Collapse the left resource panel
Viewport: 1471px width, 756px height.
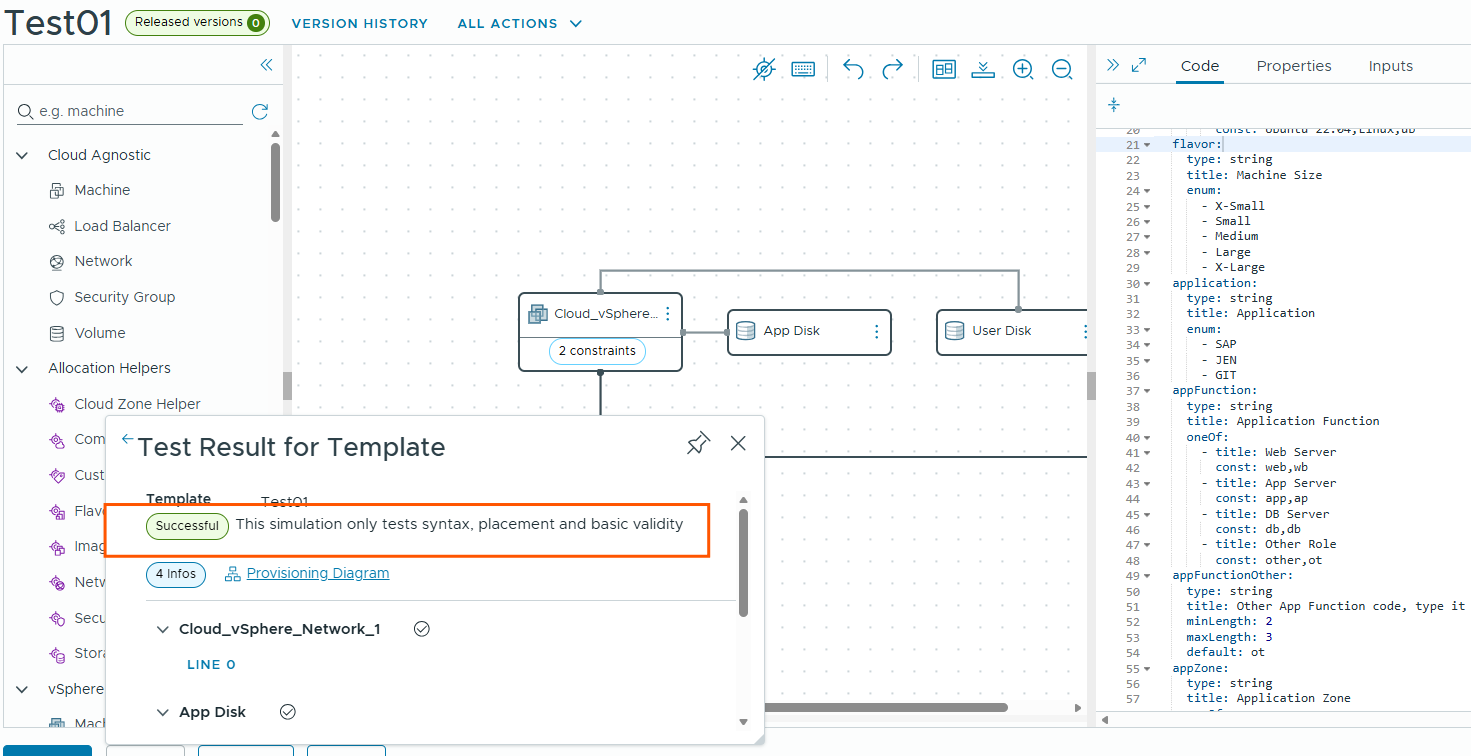point(266,65)
